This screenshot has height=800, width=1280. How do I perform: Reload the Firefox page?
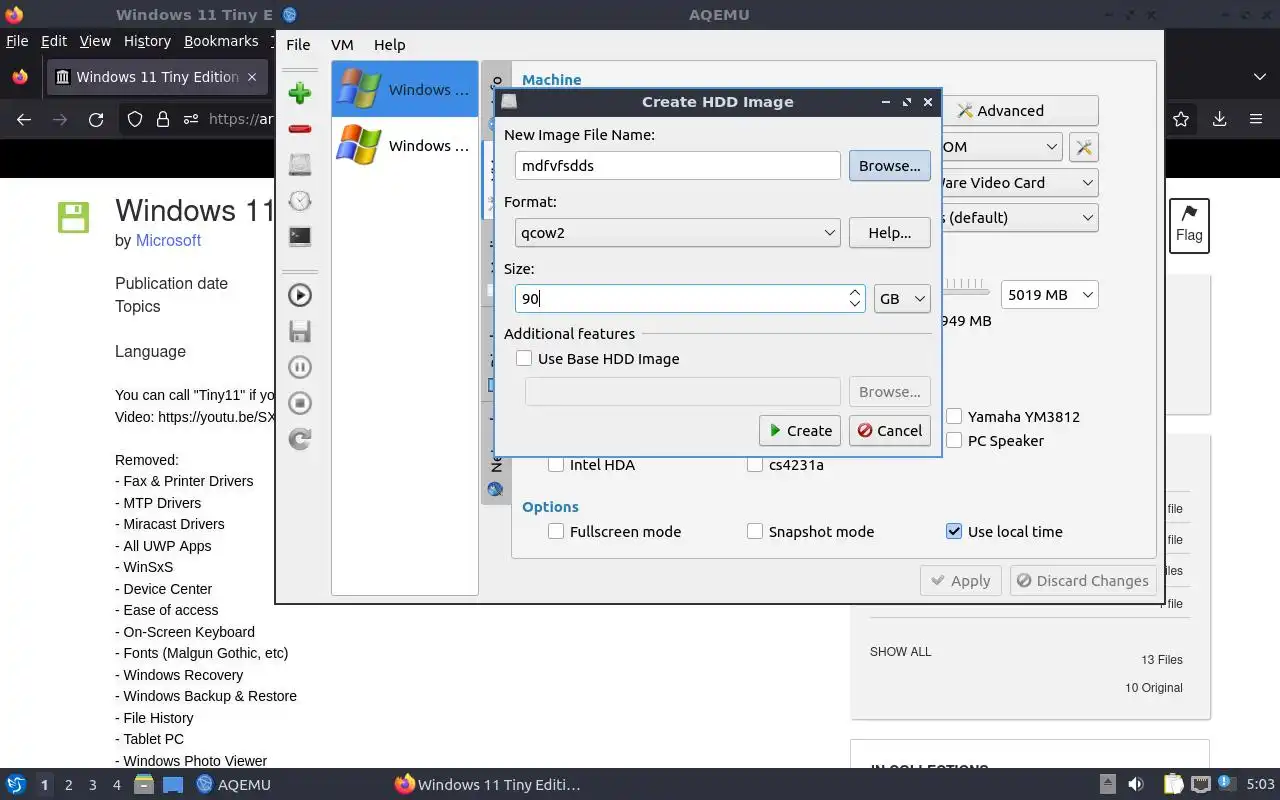click(x=96, y=119)
